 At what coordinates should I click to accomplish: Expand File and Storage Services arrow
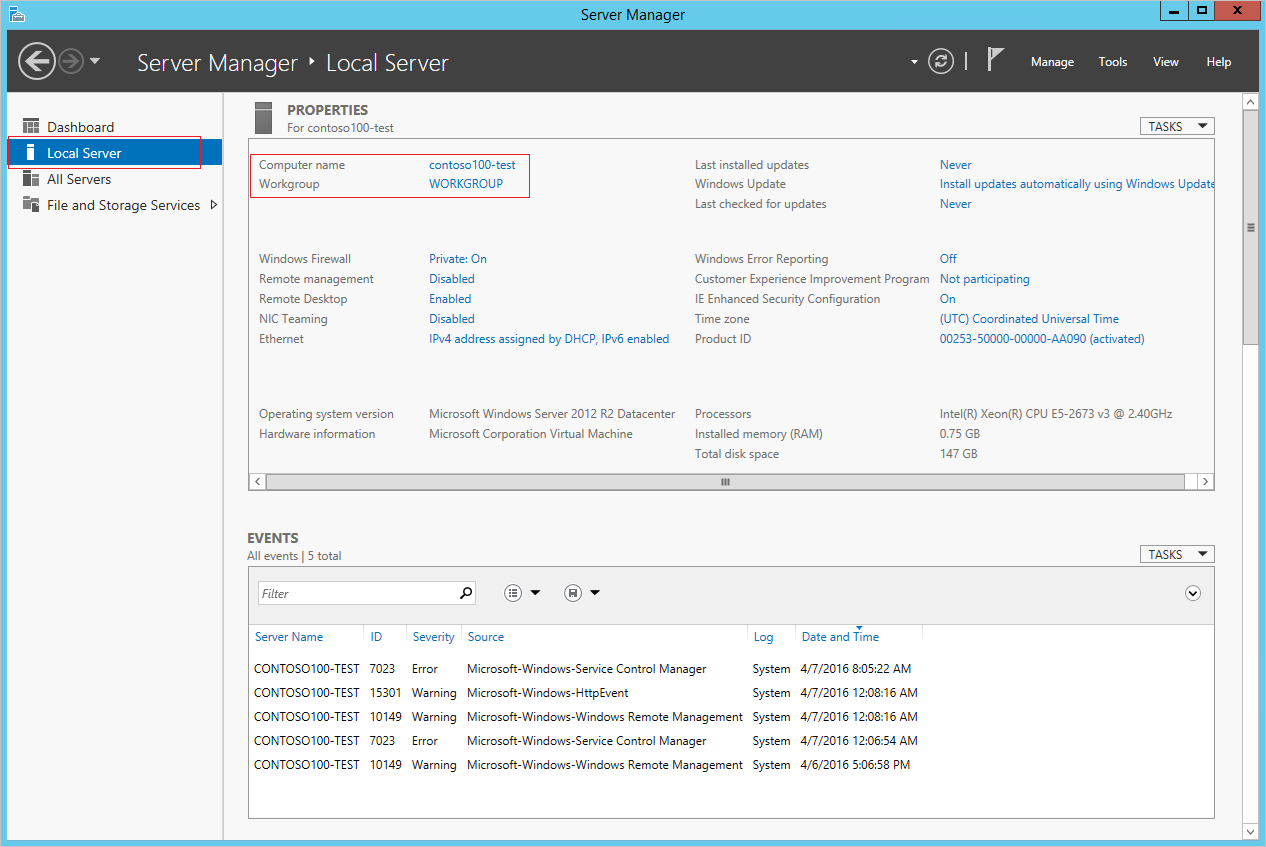coord(213,205)
